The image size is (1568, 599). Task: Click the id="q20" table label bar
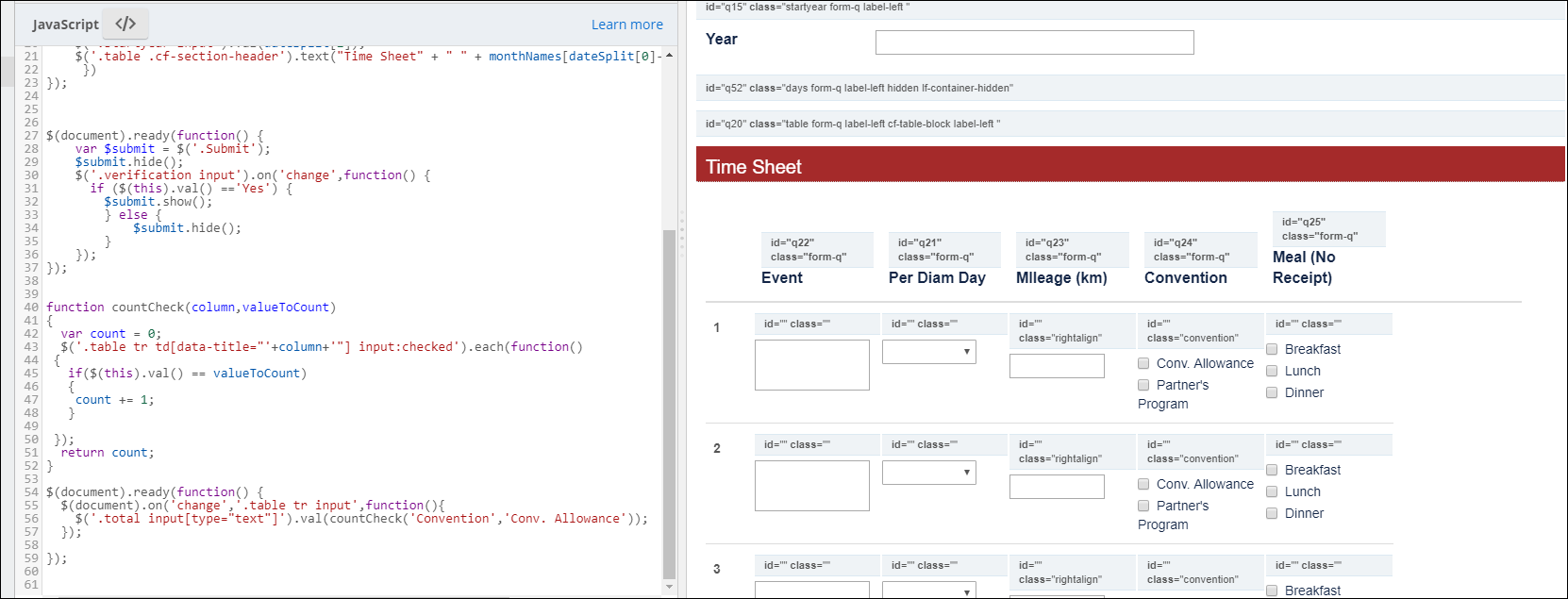tap(1130, 124)
